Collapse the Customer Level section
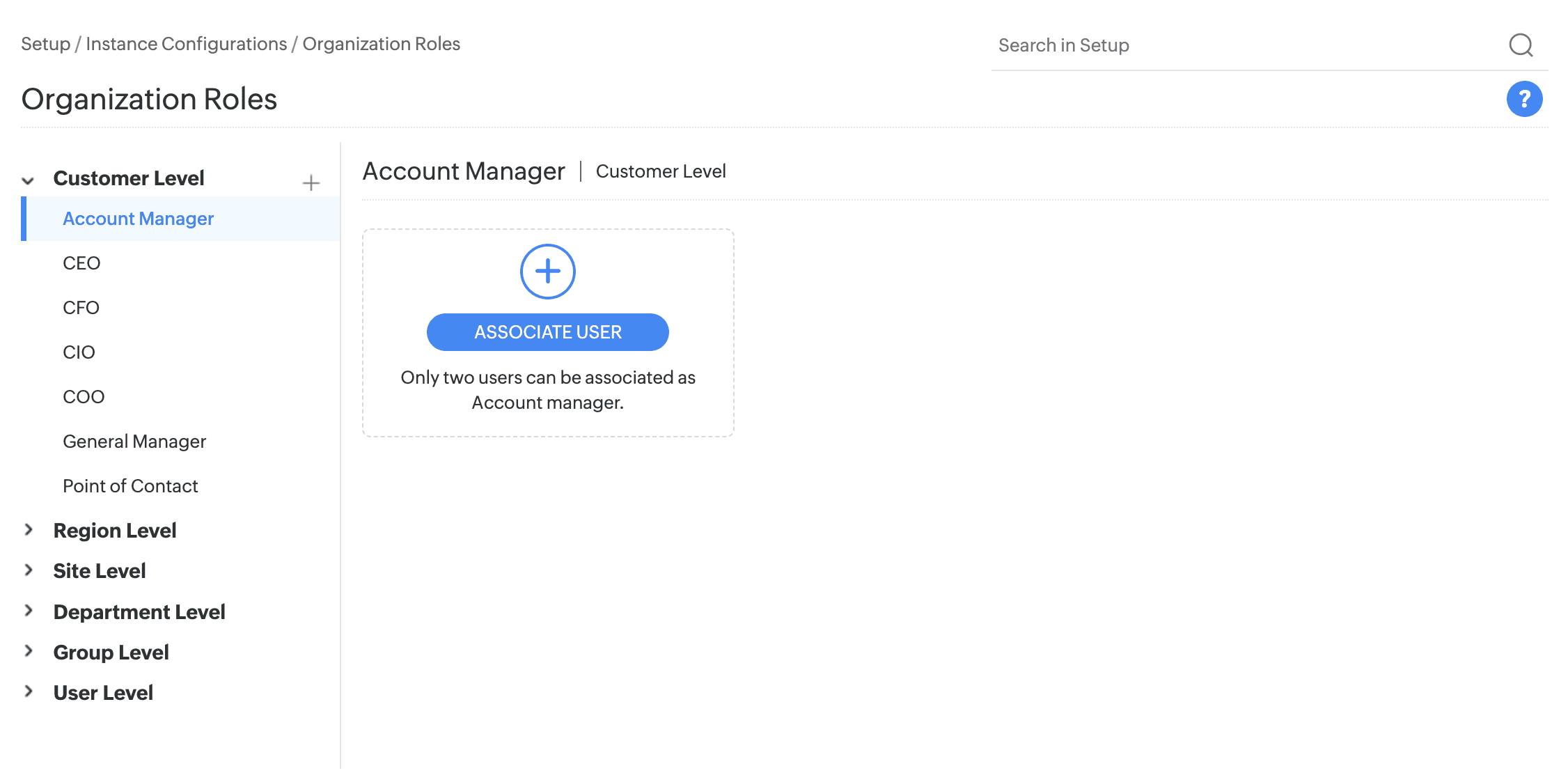Image resolution: width=1568 pixels, height=773 pixels. [x=28, y=180]
